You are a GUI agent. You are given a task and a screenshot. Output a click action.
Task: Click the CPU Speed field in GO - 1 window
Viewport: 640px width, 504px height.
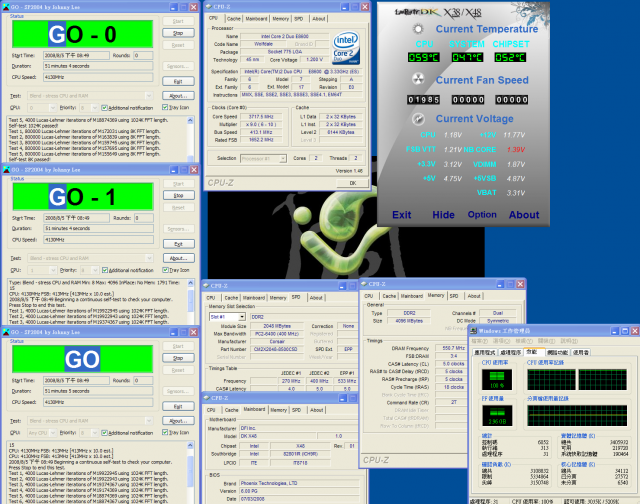pyautogui.click(x=98, y=240)
